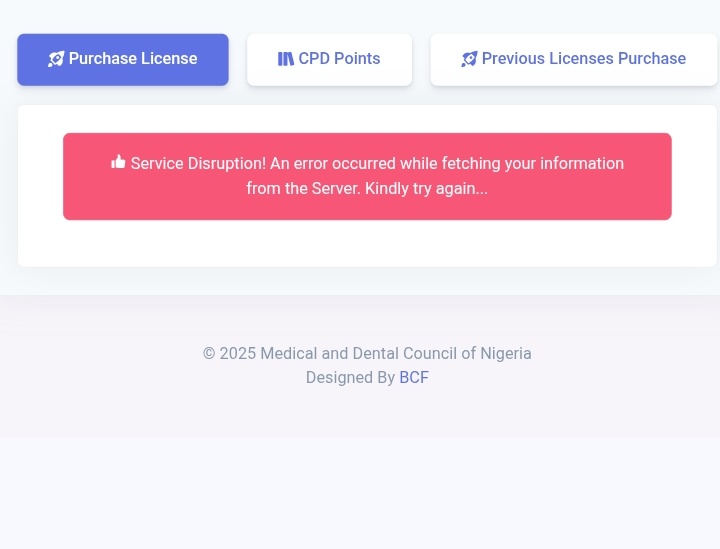Click the Service Disruption error message text

pos(377,176)
